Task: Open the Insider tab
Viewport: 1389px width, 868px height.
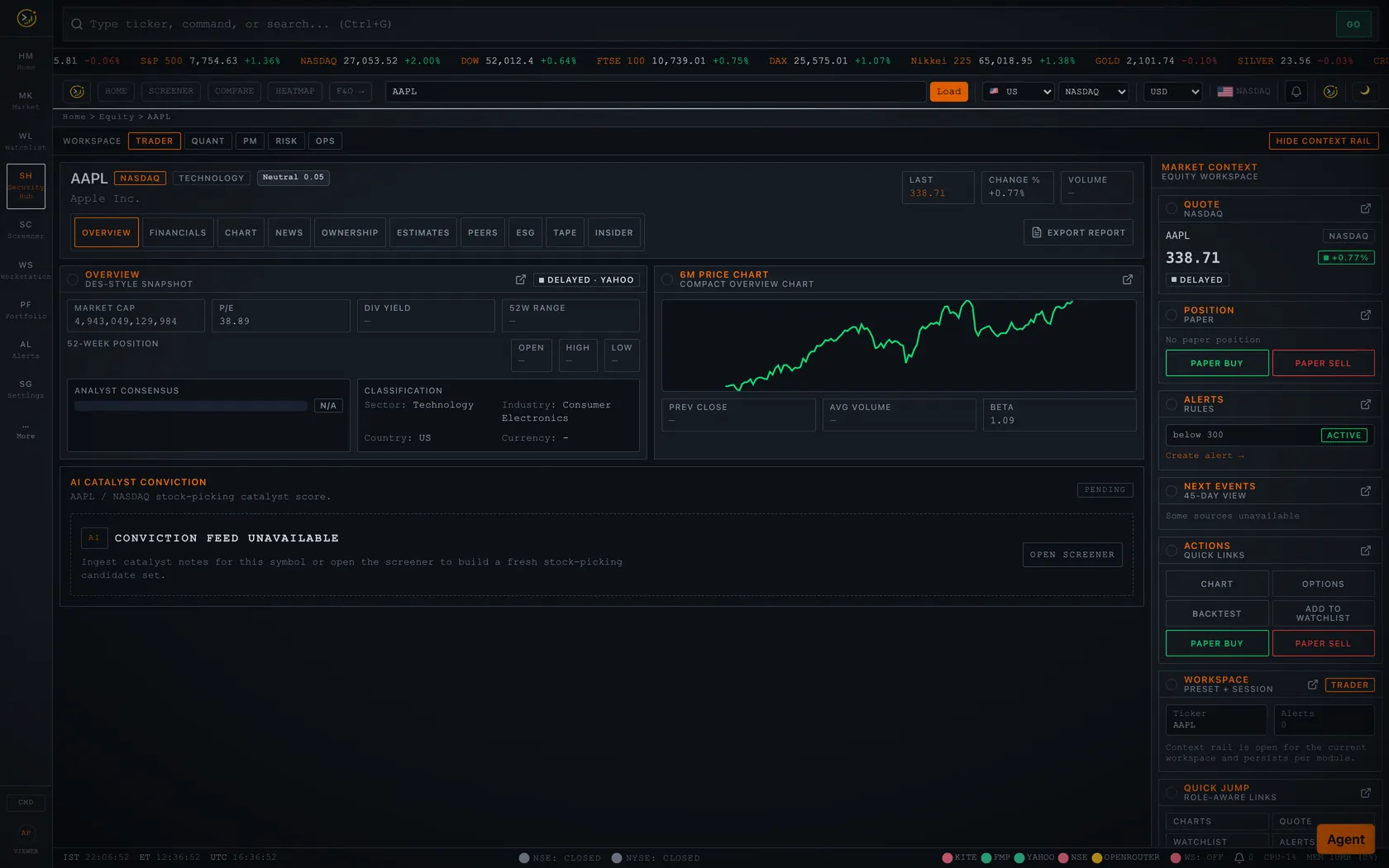Action: 614,233
